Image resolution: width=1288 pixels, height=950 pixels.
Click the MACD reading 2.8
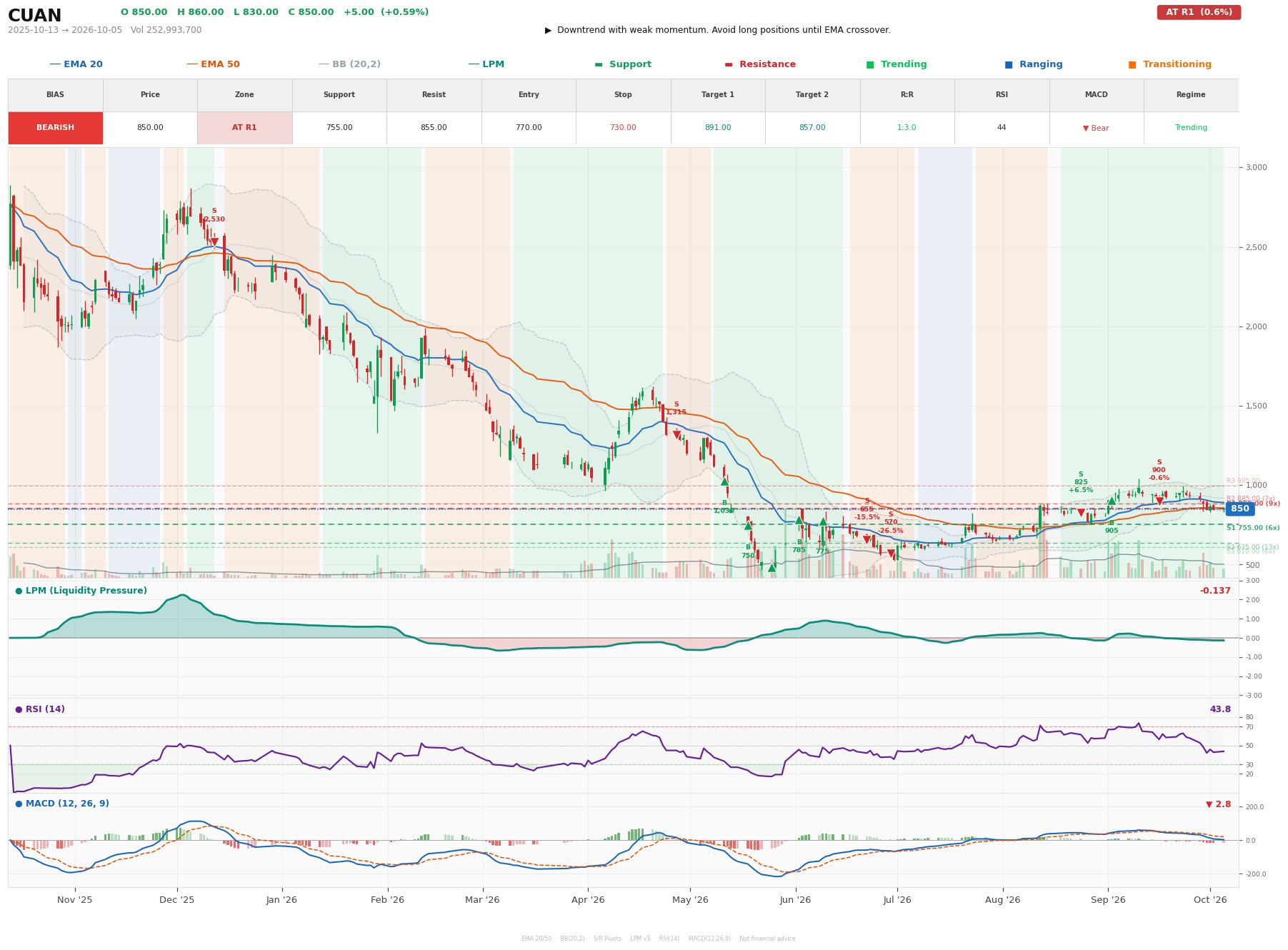click(x=1219, y=804)
